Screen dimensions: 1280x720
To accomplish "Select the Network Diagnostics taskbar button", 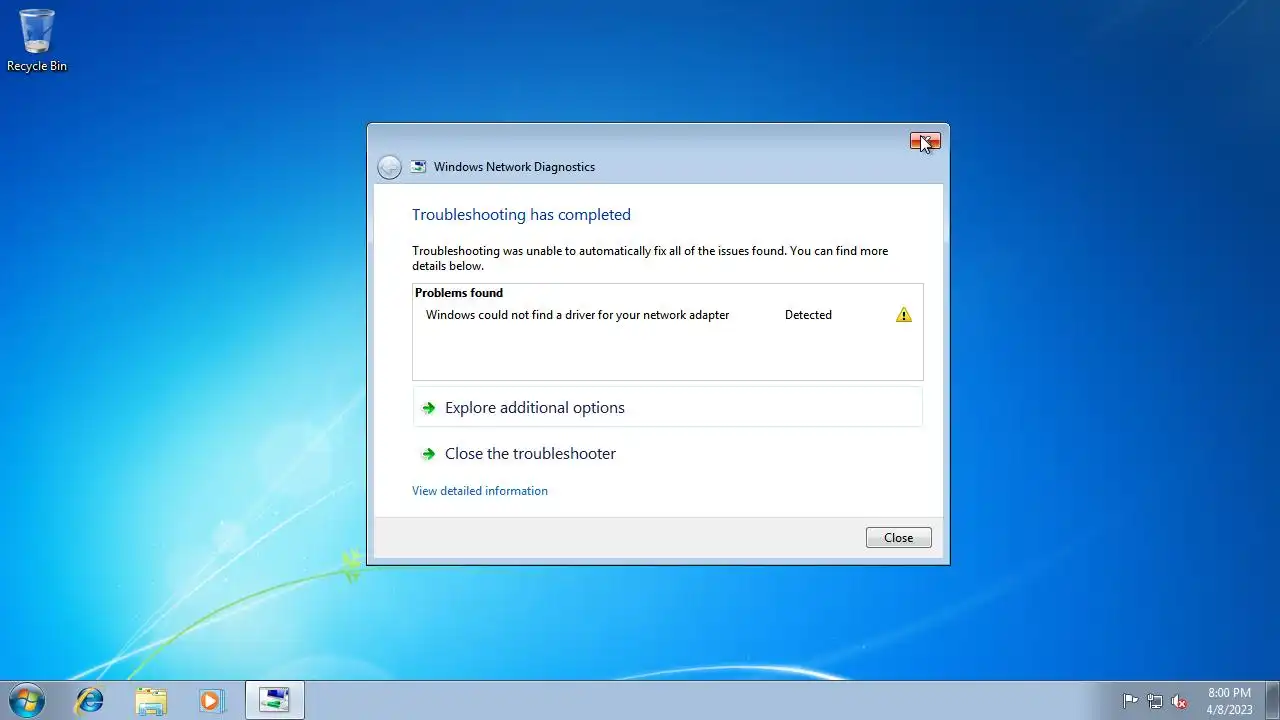I will [x=274, y=700].
